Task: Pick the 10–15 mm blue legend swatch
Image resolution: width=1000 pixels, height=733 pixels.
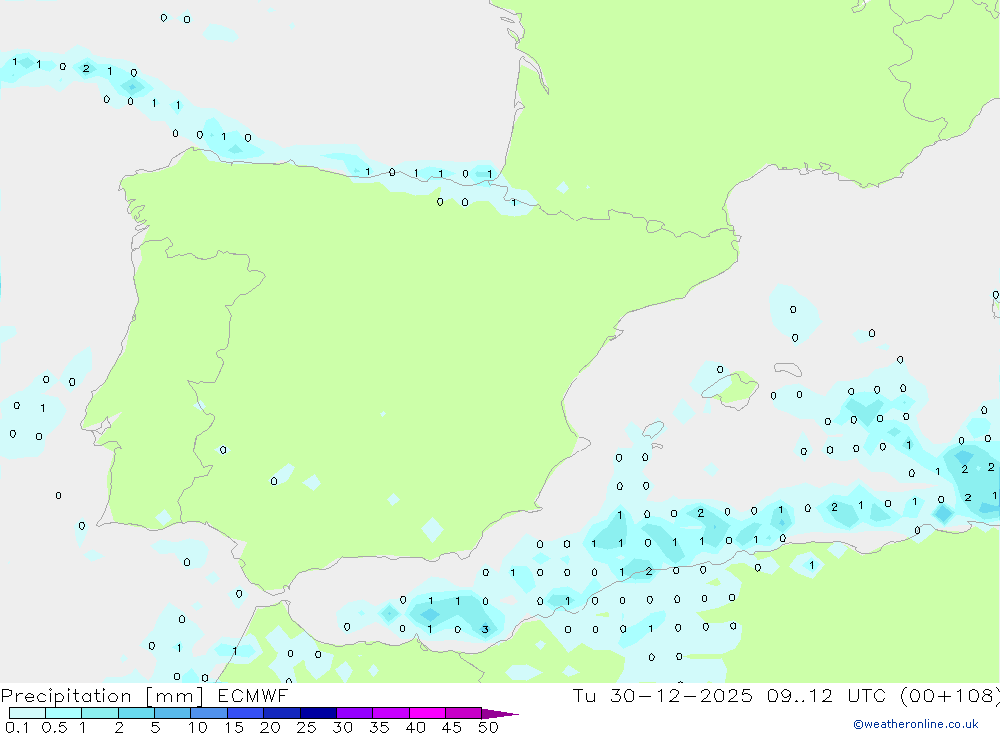Action: (x=208, y=713)
